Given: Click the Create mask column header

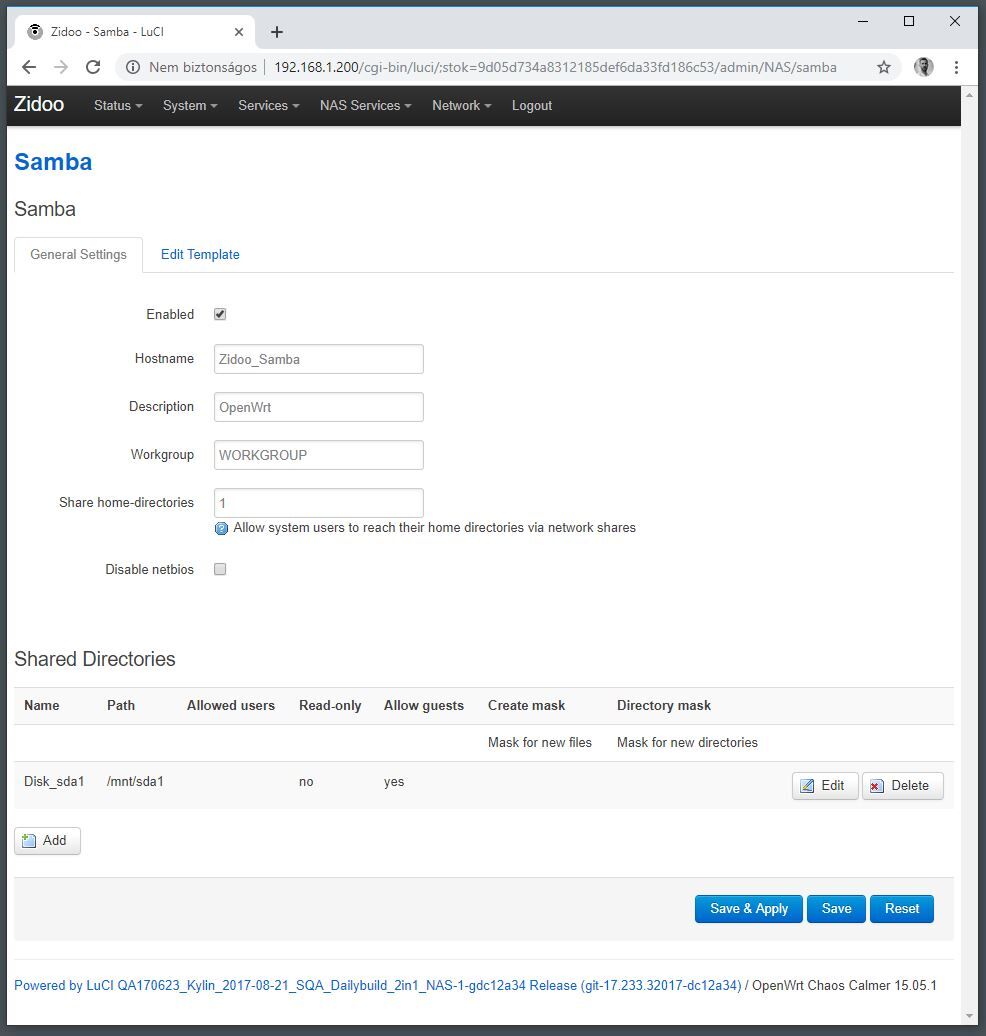Looking at the screenshot, I should point(526,706).
